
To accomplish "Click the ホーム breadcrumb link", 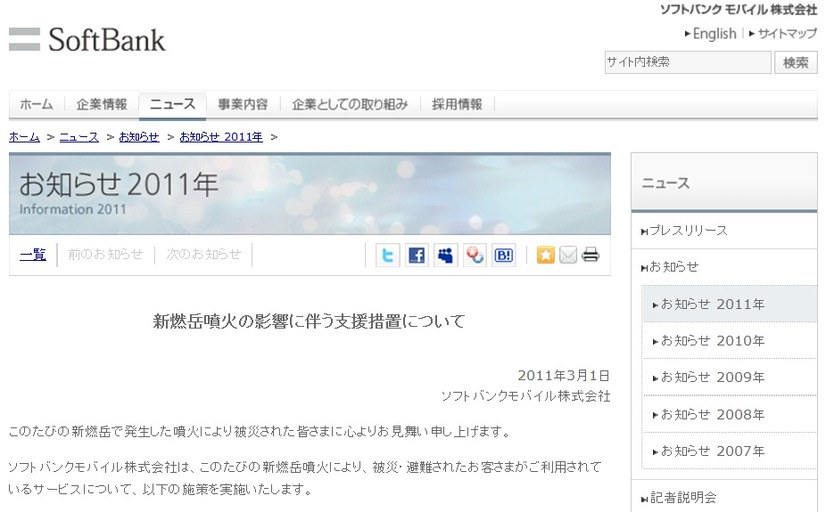I will click(24, 137).
